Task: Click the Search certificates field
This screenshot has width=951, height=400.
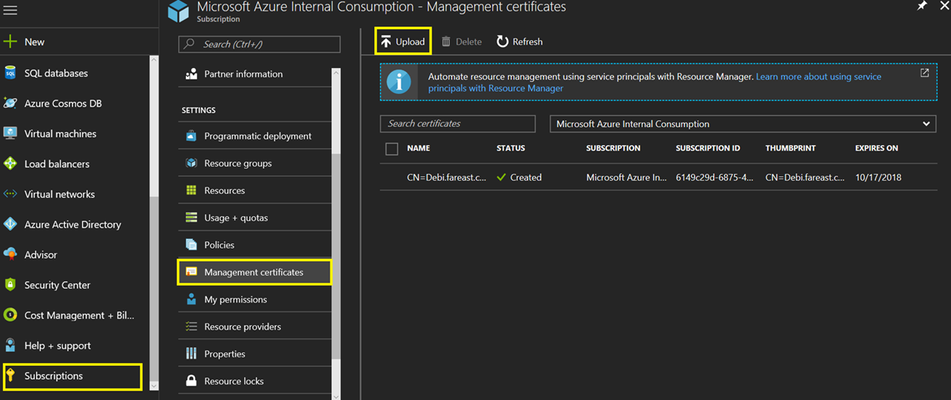Action: pyautogui.click(x=458, y=124)
